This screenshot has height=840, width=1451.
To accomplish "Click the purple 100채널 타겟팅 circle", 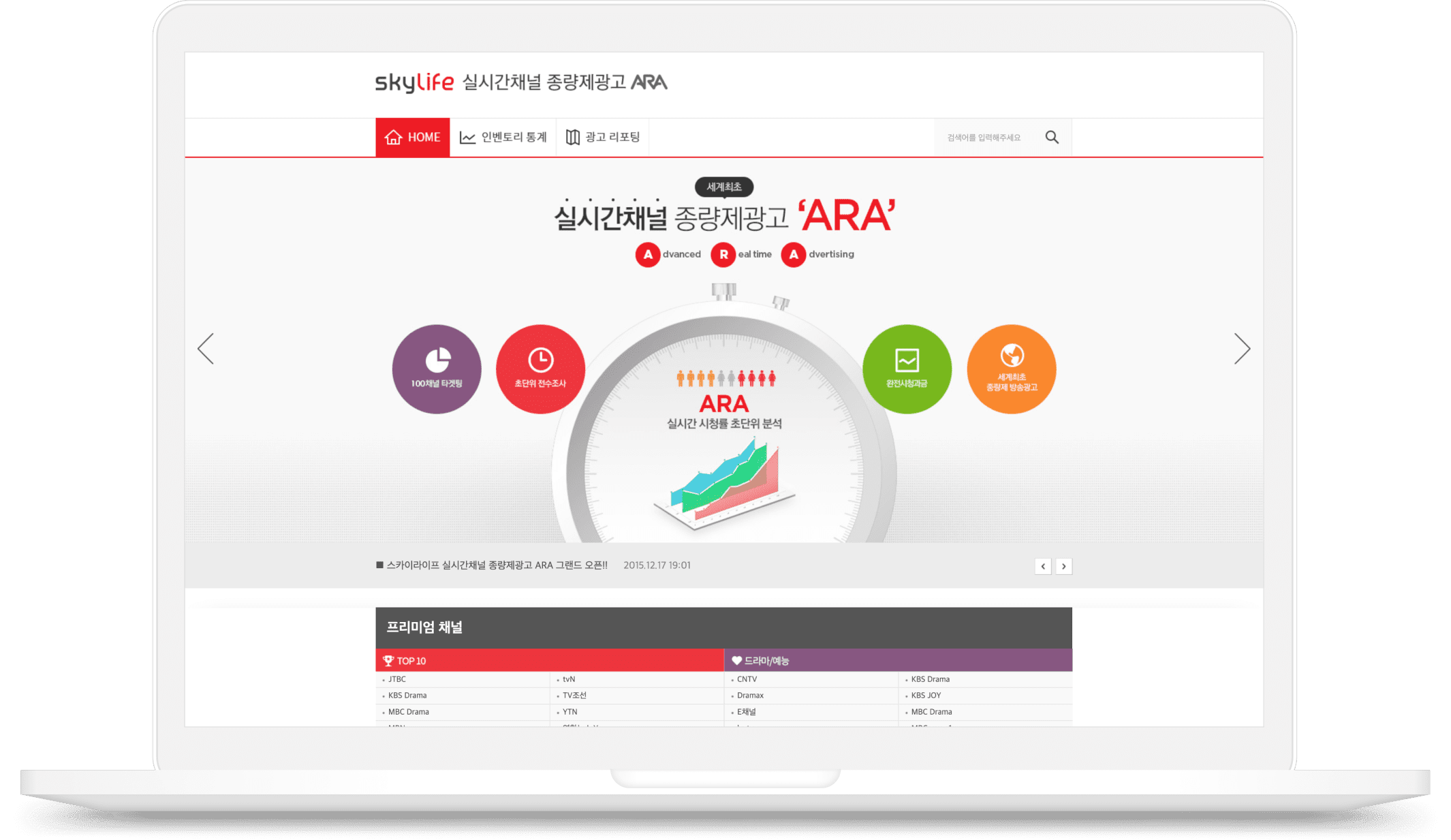I will (437, 369).
